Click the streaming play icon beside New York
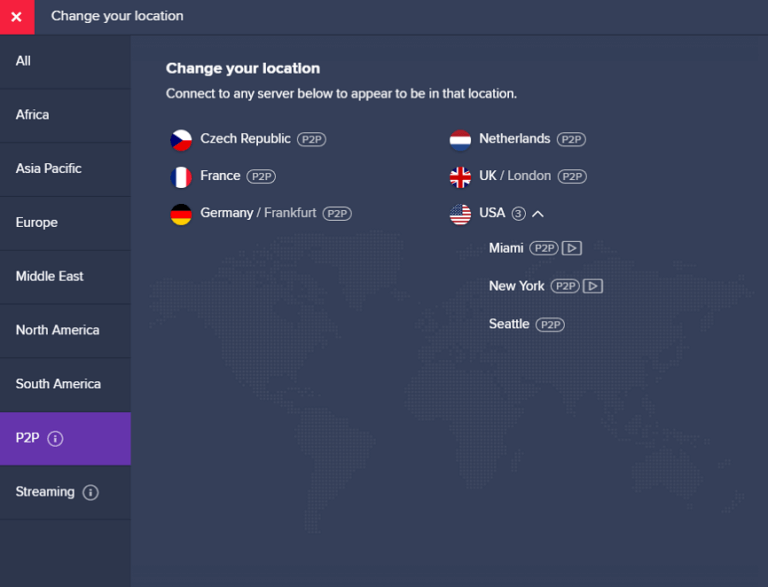 point(593,286)
